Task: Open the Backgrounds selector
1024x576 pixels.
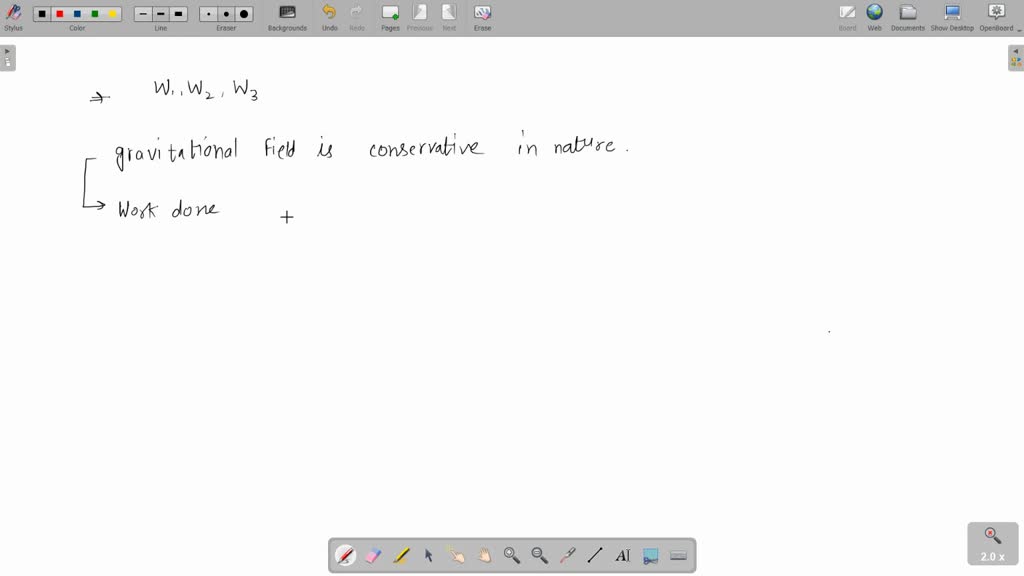Action: coord(287,16)
